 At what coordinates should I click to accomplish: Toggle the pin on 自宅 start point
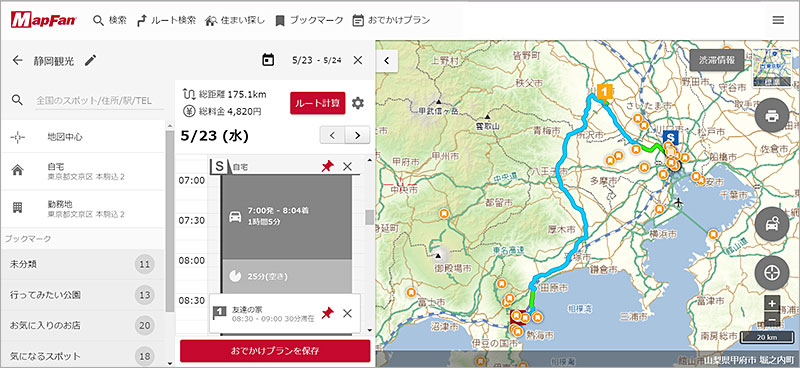pos(327,166)
